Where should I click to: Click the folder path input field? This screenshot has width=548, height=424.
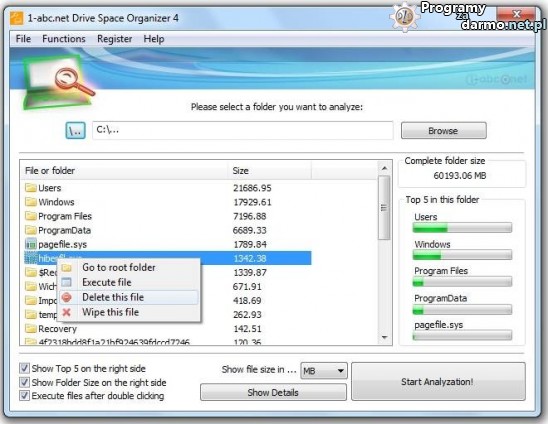click(243, 130)
